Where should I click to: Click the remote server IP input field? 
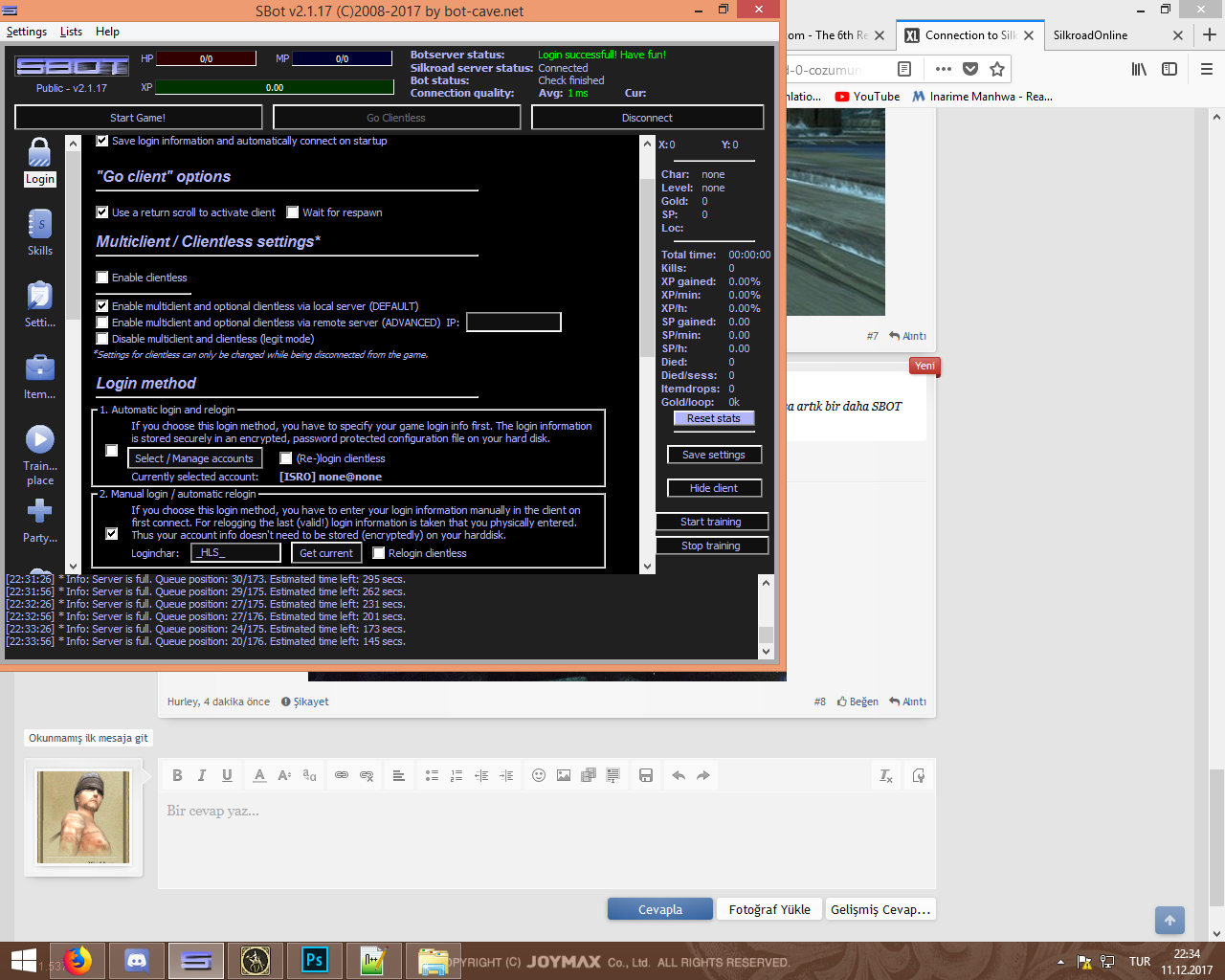pyautogui.click(x=513, y=323)
